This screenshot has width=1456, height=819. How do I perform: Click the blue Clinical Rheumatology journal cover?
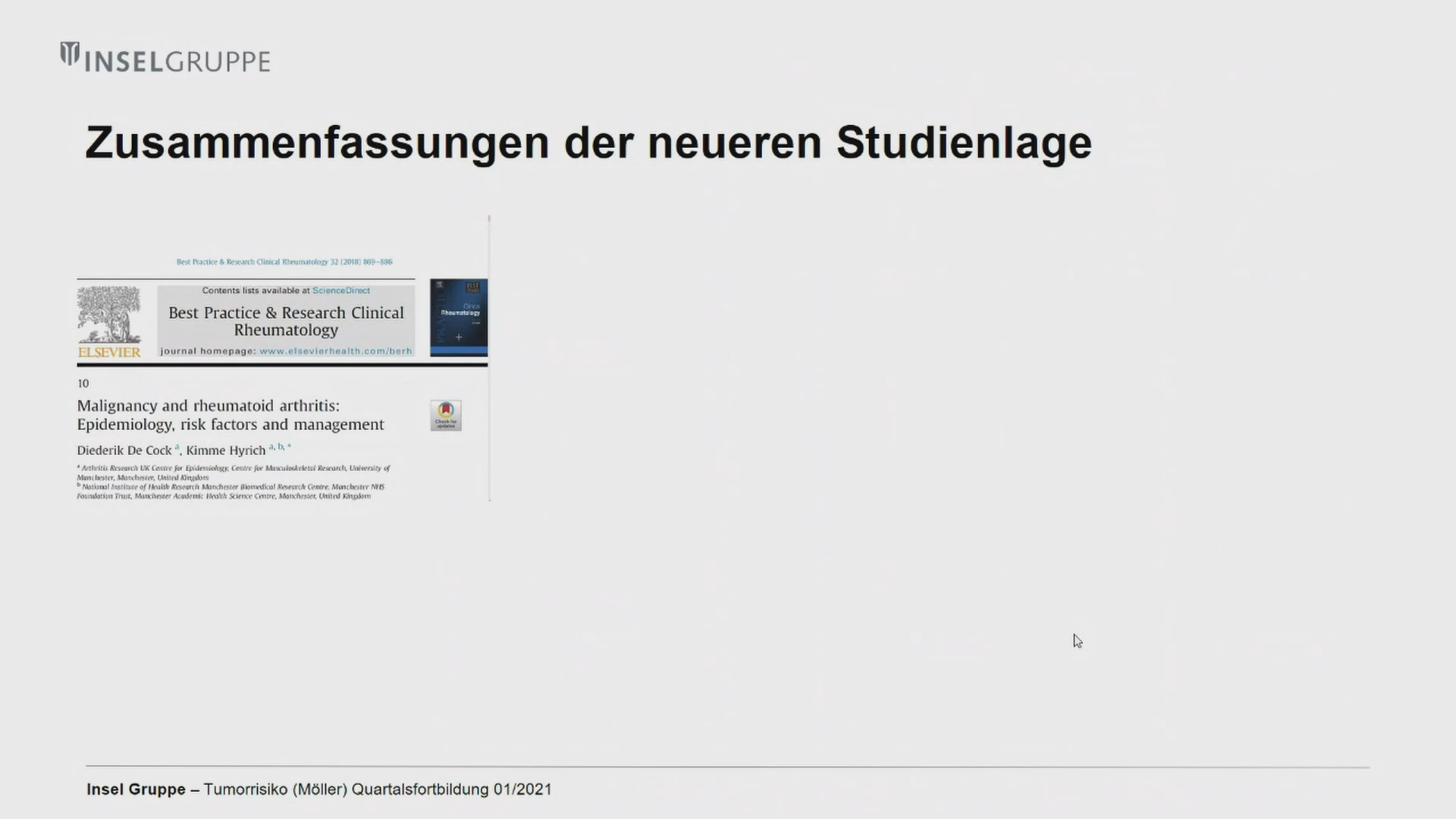click(459, 317)
